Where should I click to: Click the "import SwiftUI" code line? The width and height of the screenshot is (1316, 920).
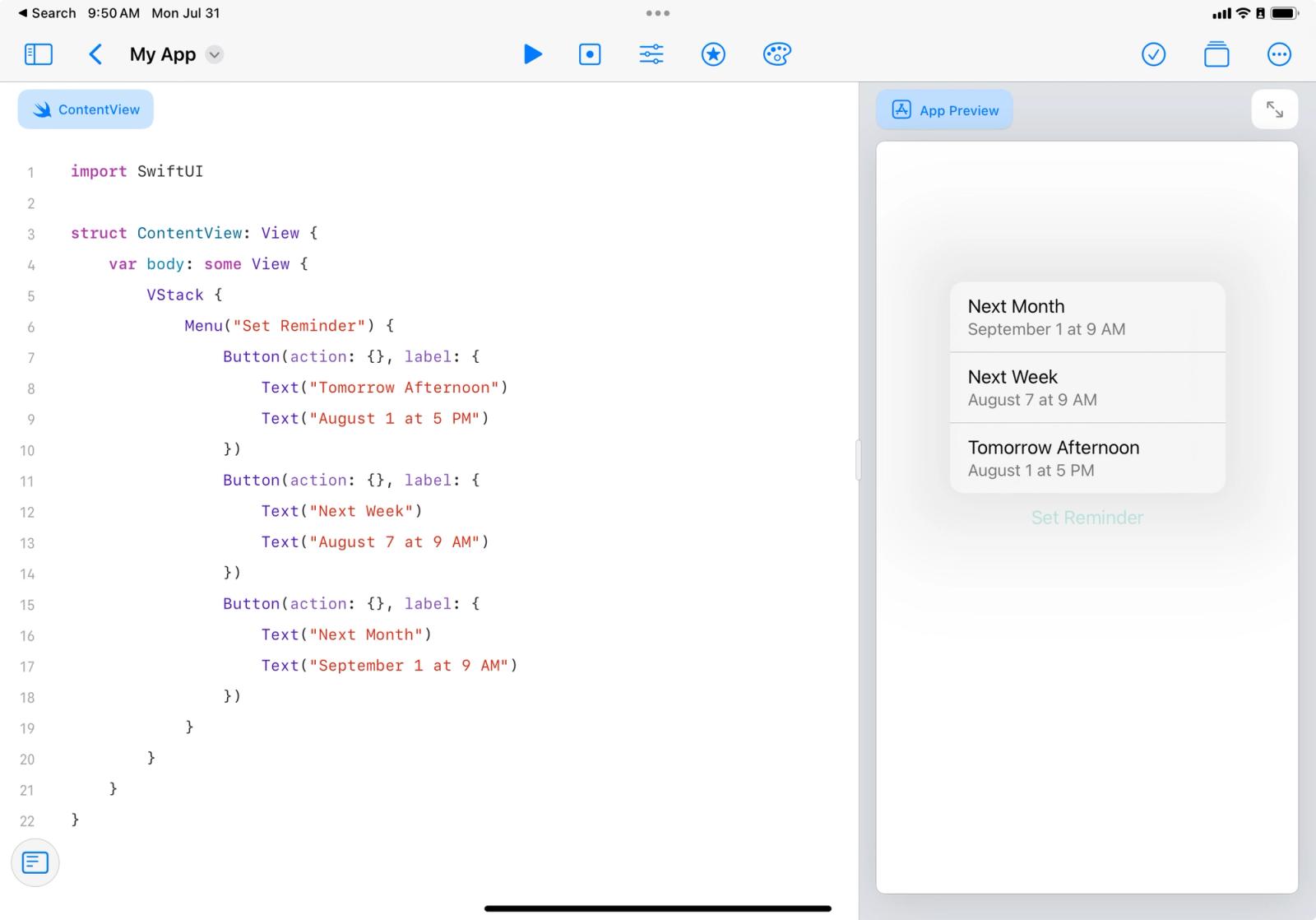click(137, 171)
